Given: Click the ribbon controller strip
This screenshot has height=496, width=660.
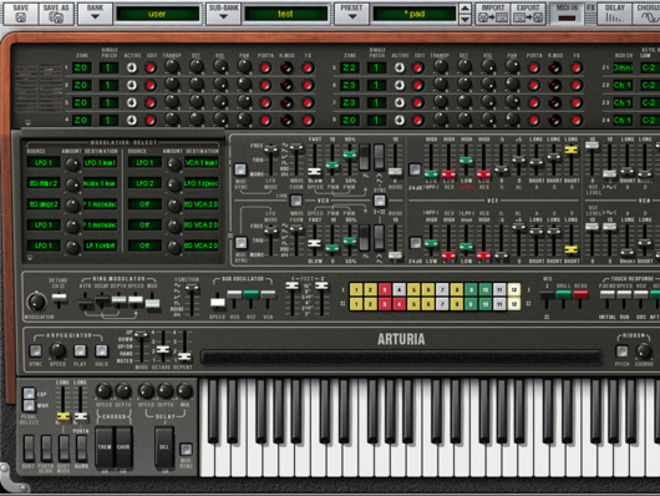Looking at the screenshot, I should coord(402,357).
